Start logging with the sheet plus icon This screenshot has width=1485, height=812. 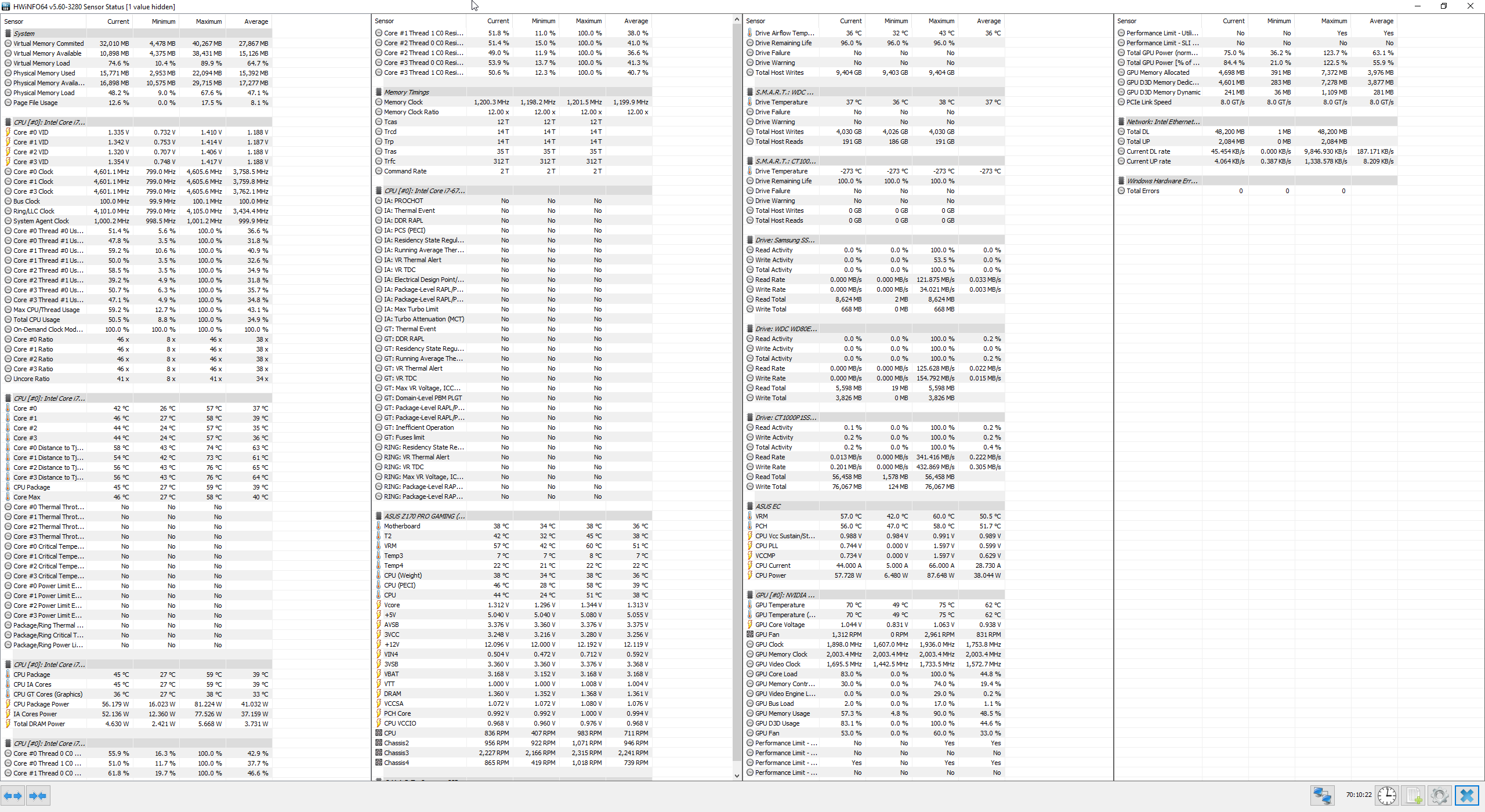pyautogui.click(x=1414, y=795)
